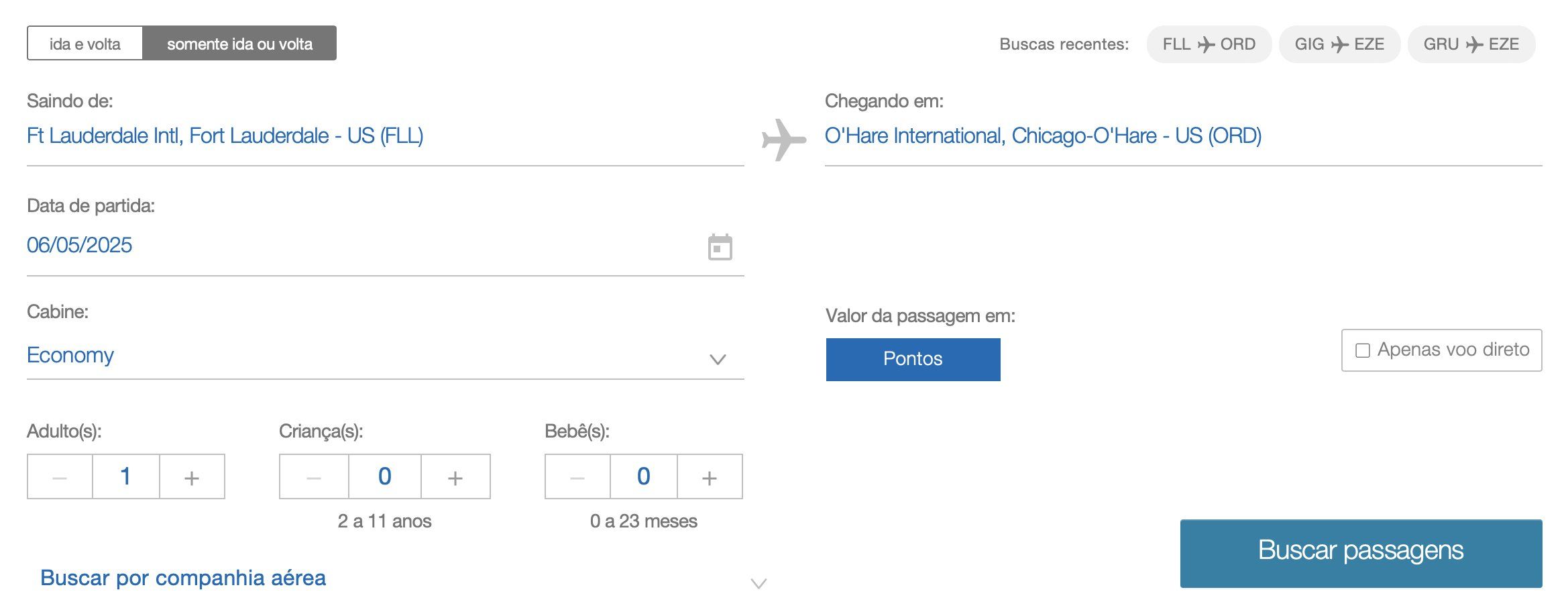Increase adult count with plus icon
This screenshot has width=1568, height=608.
point(192,477)
